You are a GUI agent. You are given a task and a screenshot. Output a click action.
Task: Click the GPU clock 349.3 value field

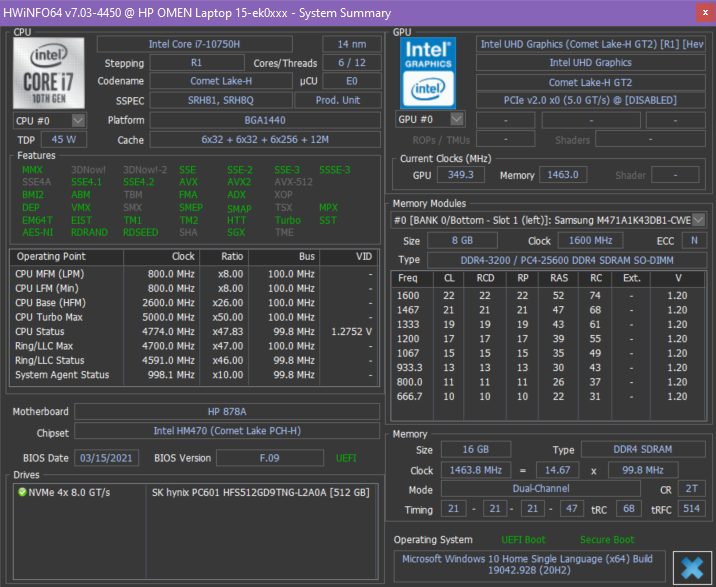462,175
